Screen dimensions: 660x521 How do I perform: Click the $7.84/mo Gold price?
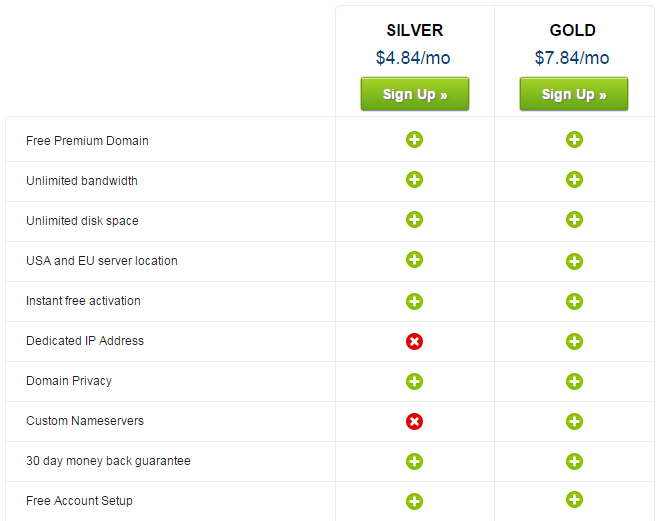pyautogui.click(x=573, y=58)
